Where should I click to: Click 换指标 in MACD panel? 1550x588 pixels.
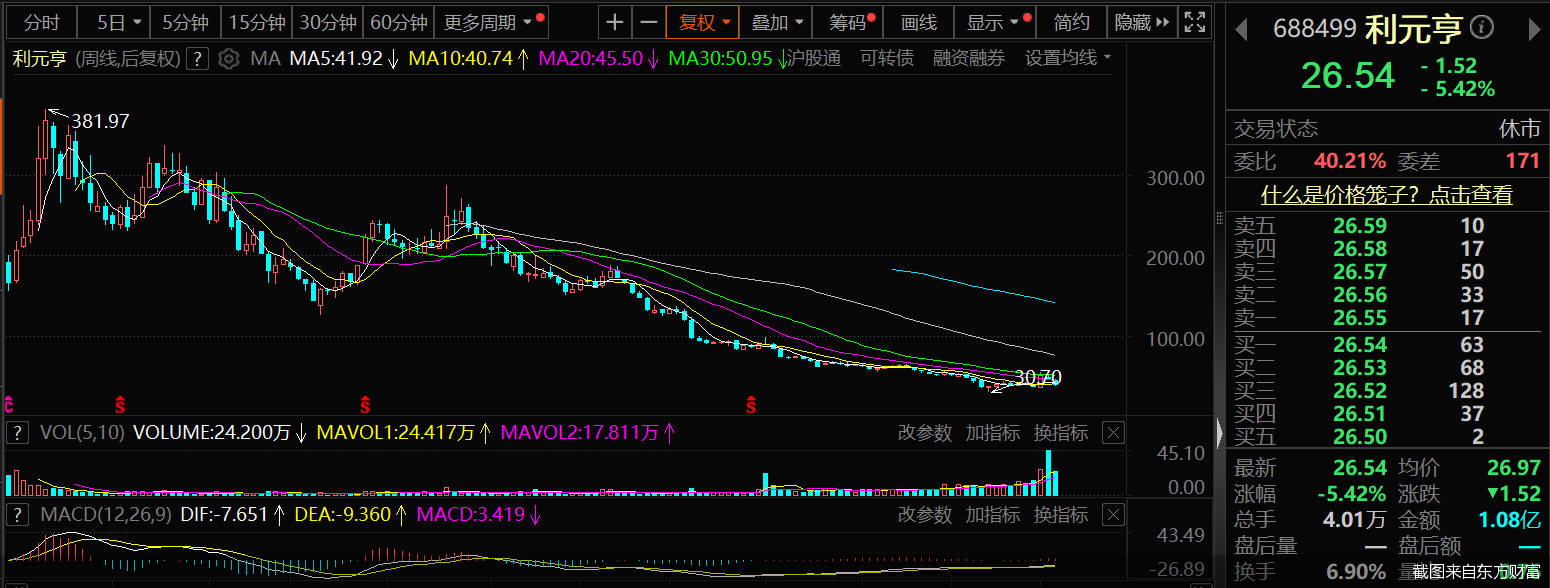pyautogui.click(x=1060, y=514)
